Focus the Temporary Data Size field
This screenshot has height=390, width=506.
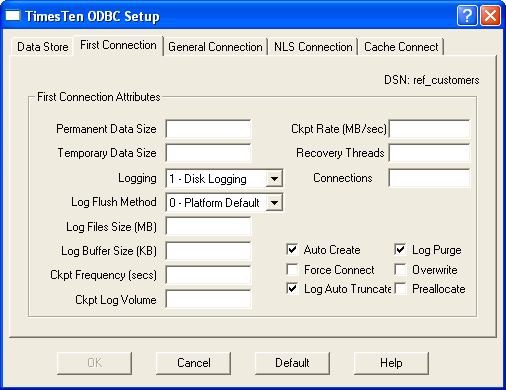pos(208,153)
